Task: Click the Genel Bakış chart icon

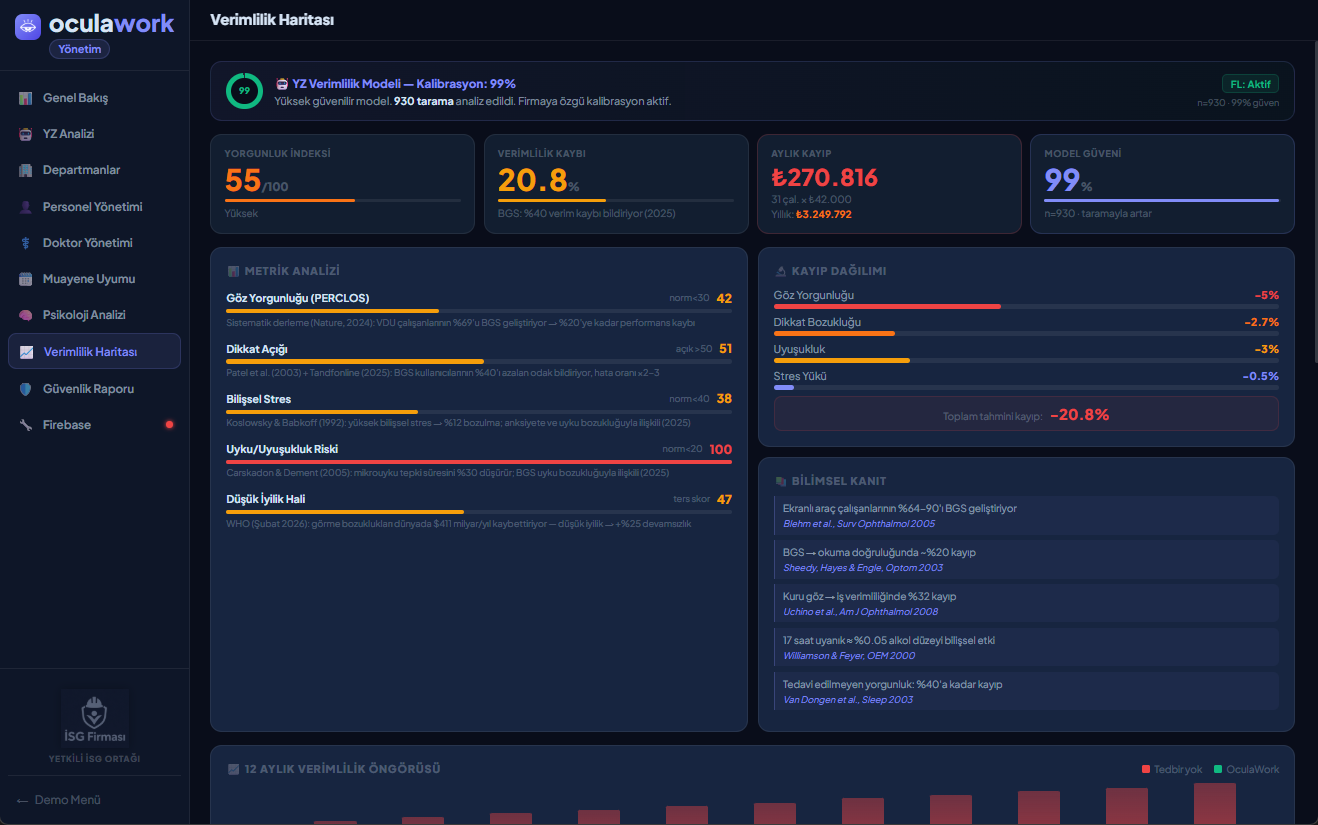Action: tap(25, 98)
